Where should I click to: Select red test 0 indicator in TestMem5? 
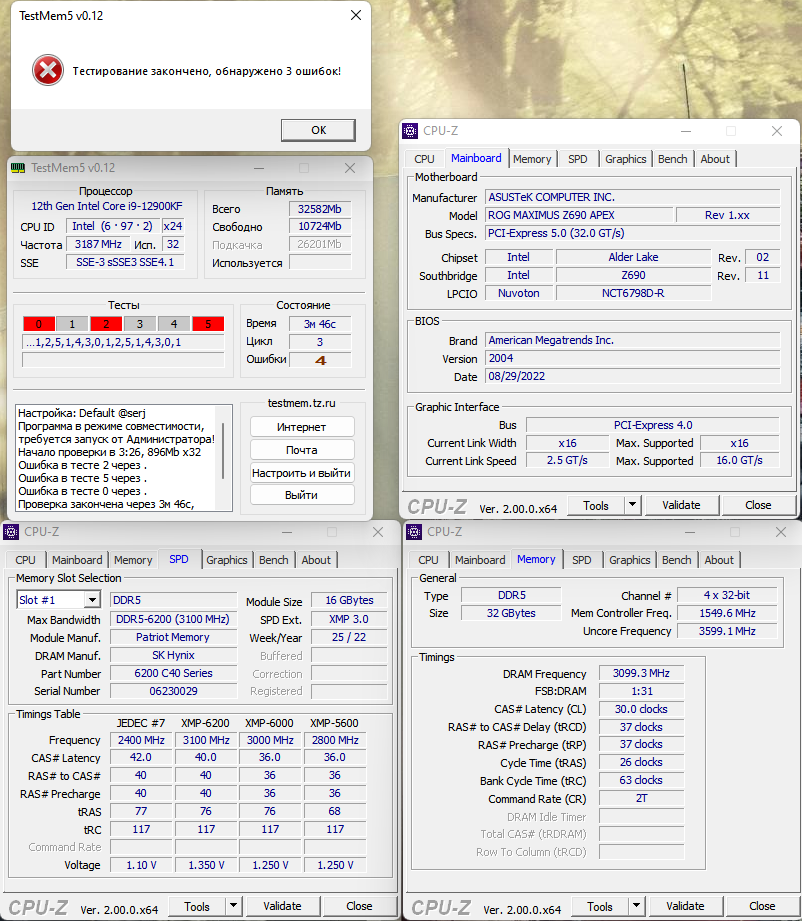click(39, 324)
